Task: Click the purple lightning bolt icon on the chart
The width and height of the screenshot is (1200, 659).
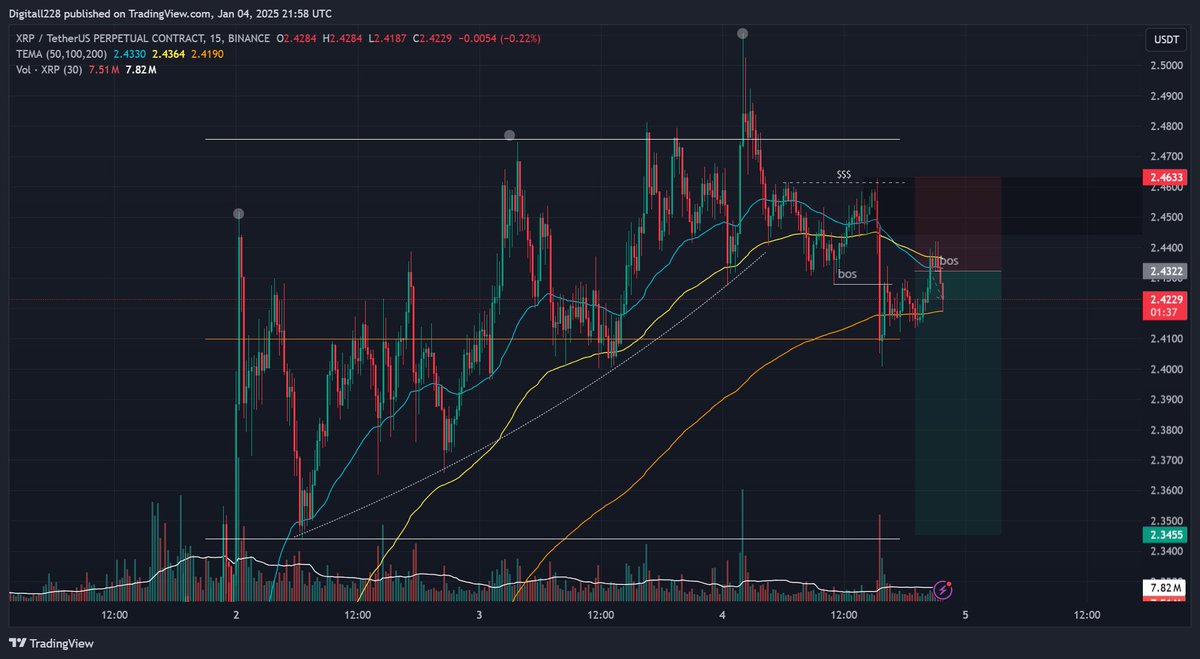Action: click(942, 590)
